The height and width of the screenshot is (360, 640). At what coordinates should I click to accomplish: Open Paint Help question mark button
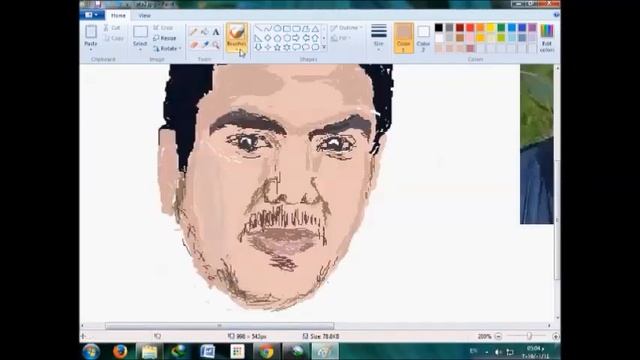coord(556,15)
